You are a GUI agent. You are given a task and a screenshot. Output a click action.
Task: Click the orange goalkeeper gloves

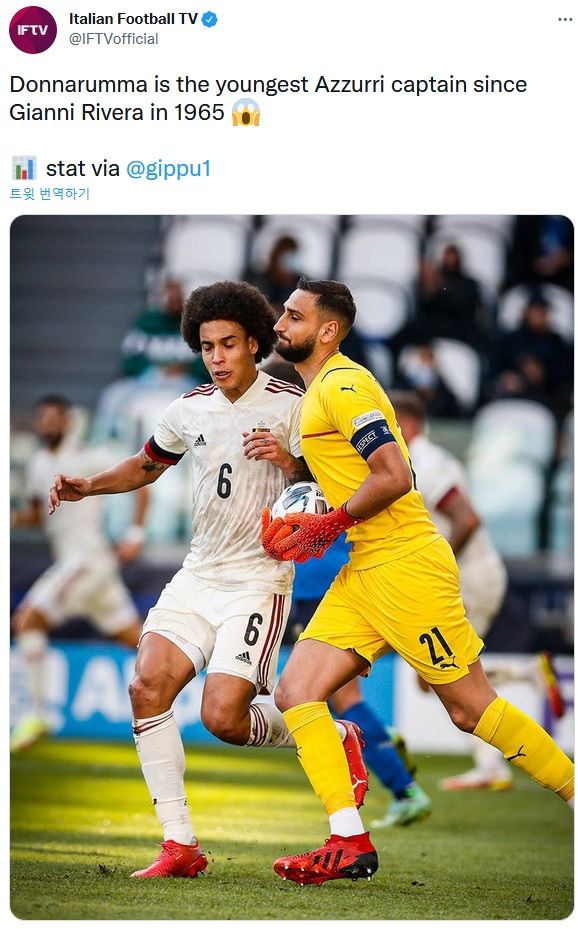(x=305, y=534)
